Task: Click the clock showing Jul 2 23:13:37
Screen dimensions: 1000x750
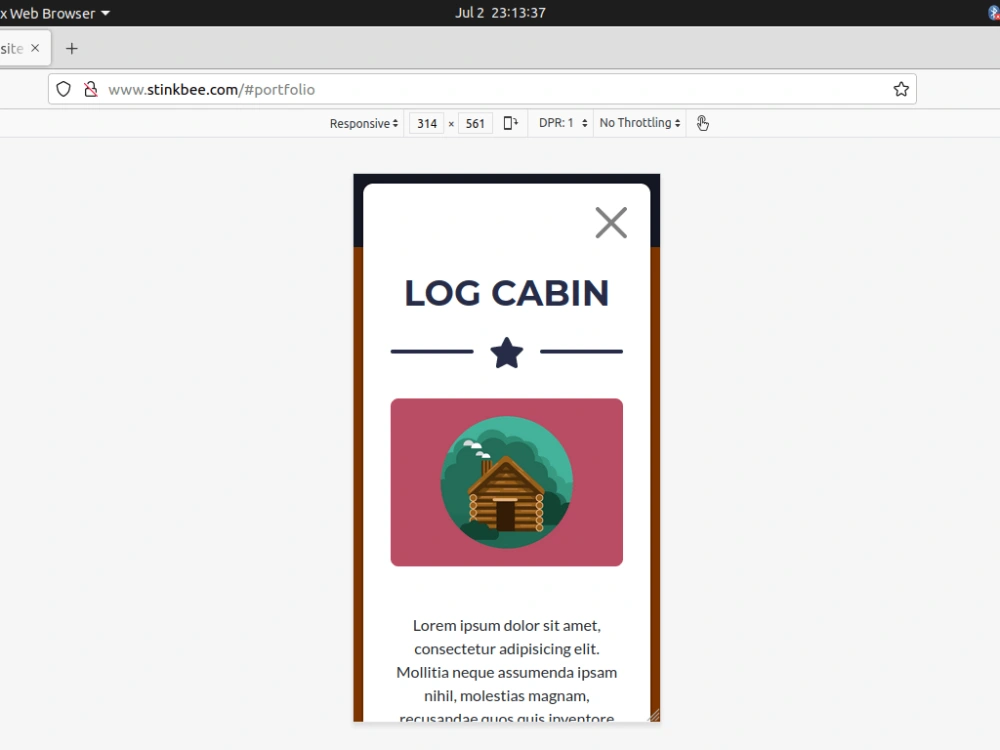Action: (500, 13)
